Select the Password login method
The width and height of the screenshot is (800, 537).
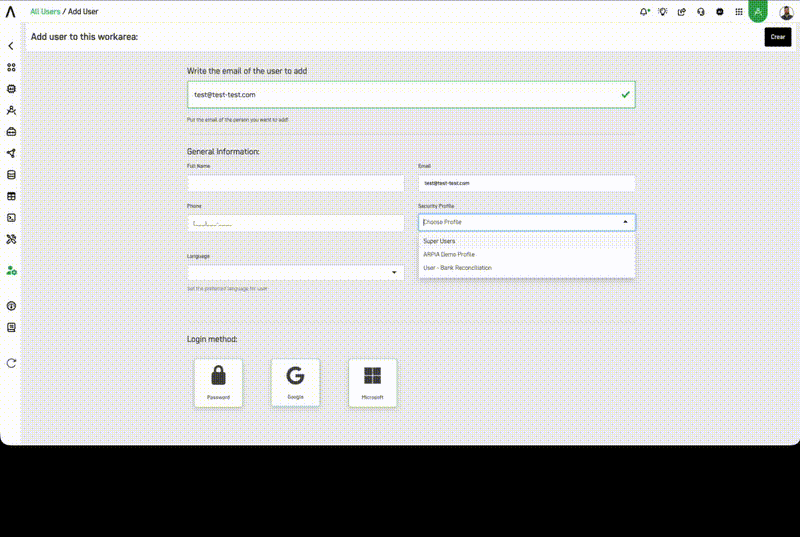point(218,383)
